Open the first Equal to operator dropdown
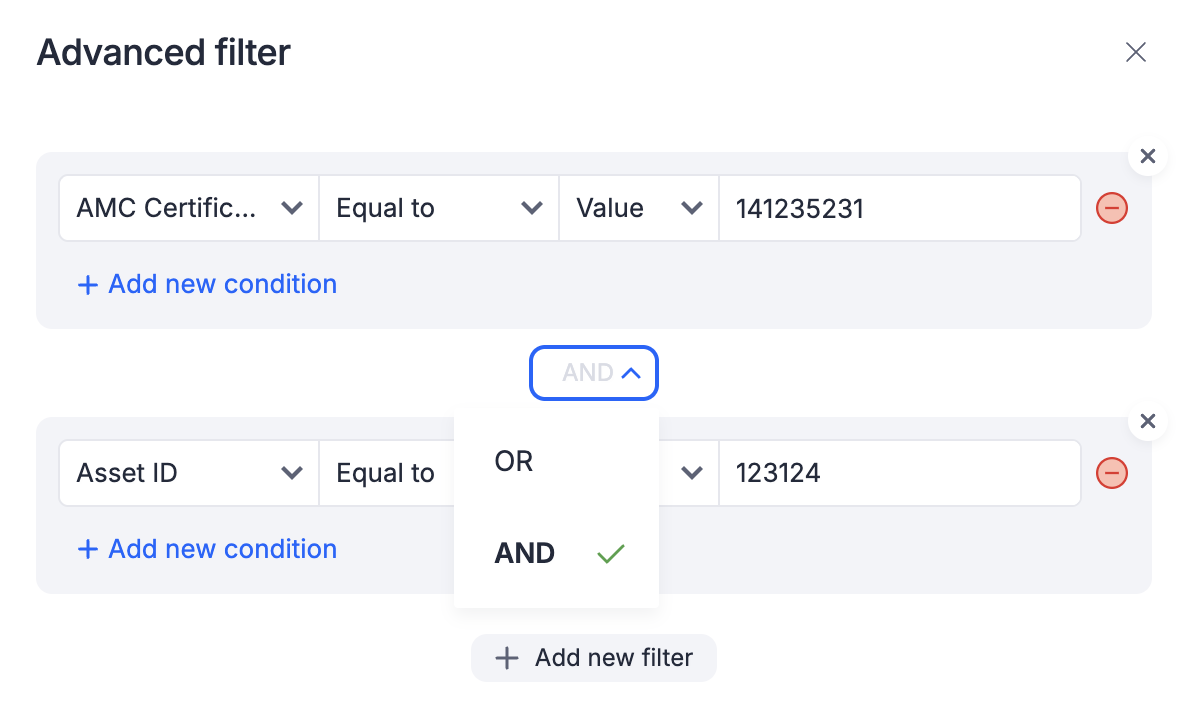The width and height of the screenshot is (1186, 718). [439, 208]
